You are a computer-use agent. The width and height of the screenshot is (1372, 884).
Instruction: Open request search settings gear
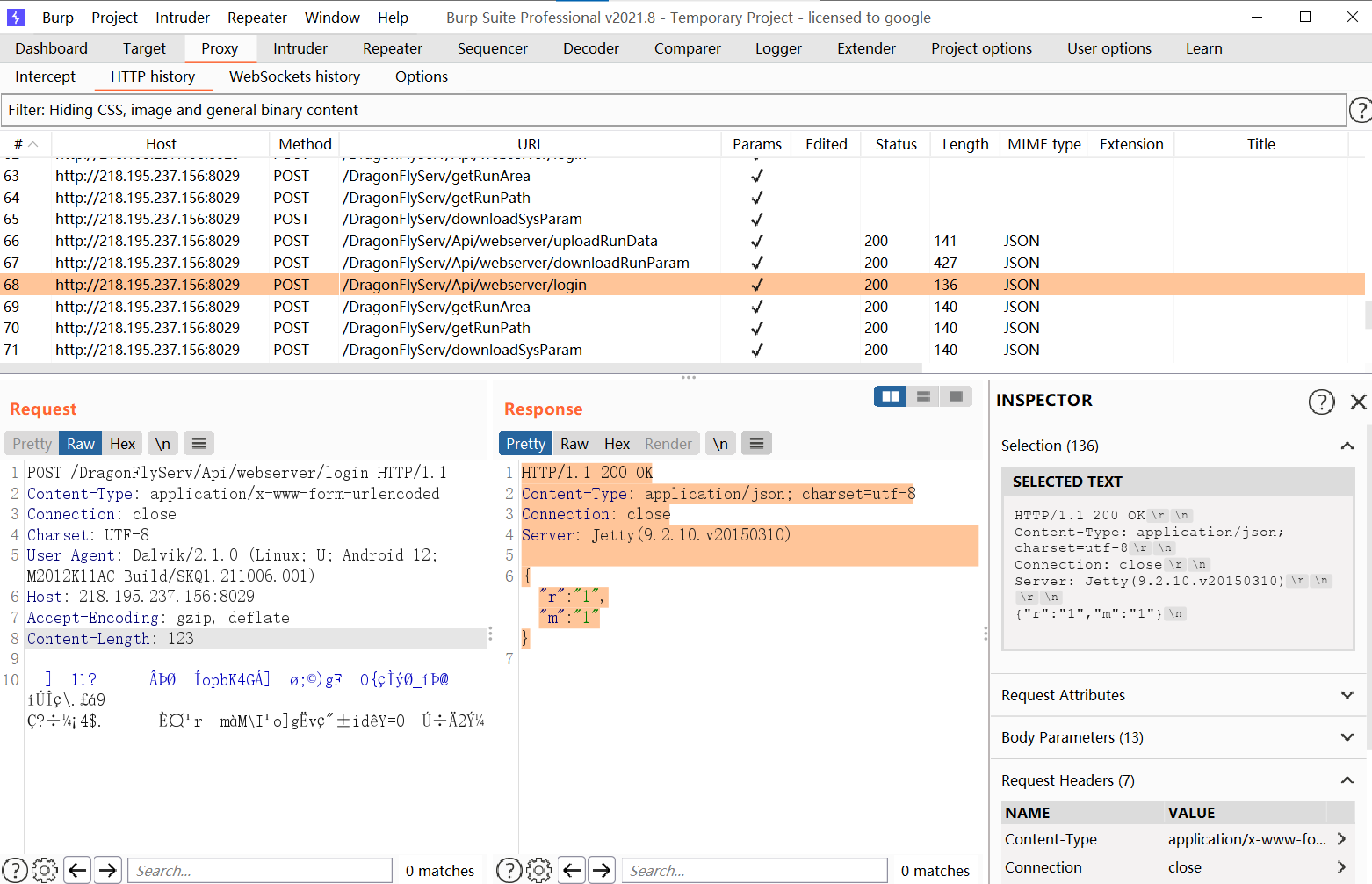click(x=45, y=870)
